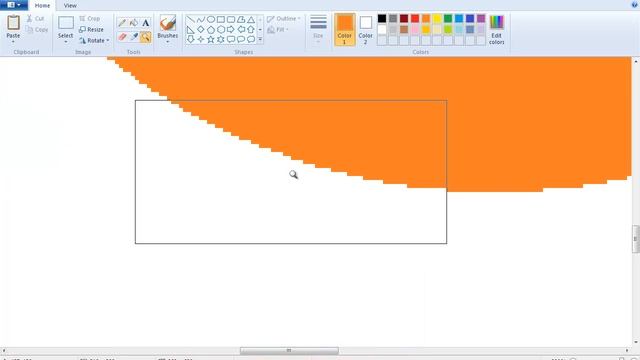The image size is (640, 360).
Task: Choose the Polygon shape
Action: point(241,19)
